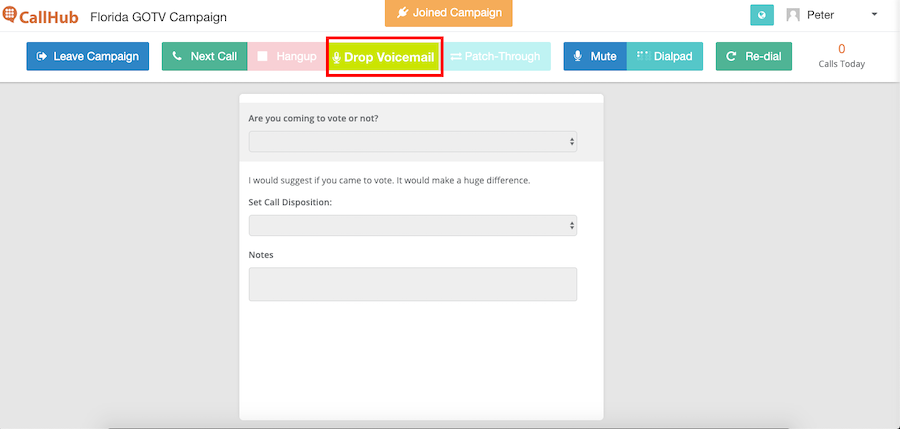Open the 'Are you coming to vote' dropdown
900x429 pixels.
(x=413, y=141)
